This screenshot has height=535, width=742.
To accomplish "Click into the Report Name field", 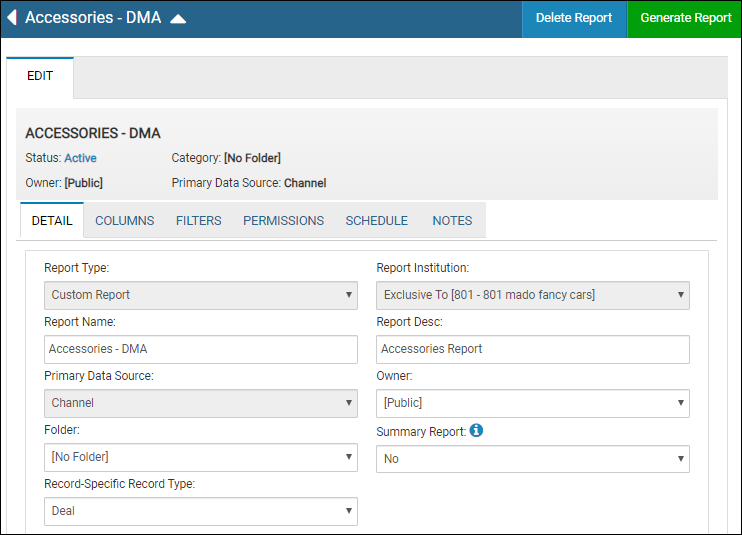I will (x=201, y=349).
